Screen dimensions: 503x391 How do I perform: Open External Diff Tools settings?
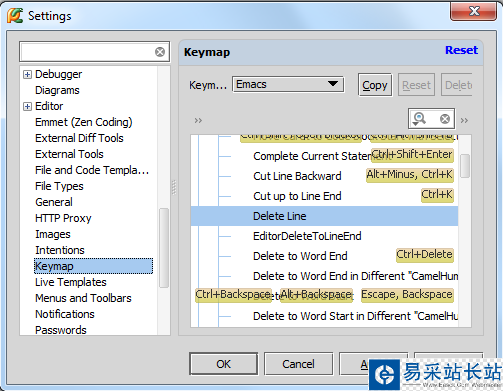pos(79,138)
